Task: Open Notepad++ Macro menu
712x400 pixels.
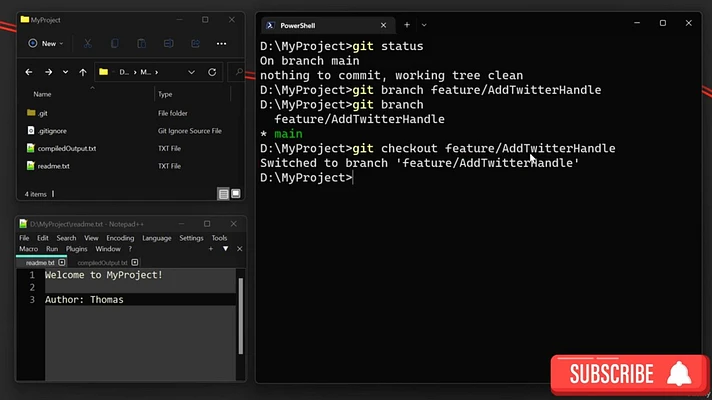Action: click(x=29, y=249)
